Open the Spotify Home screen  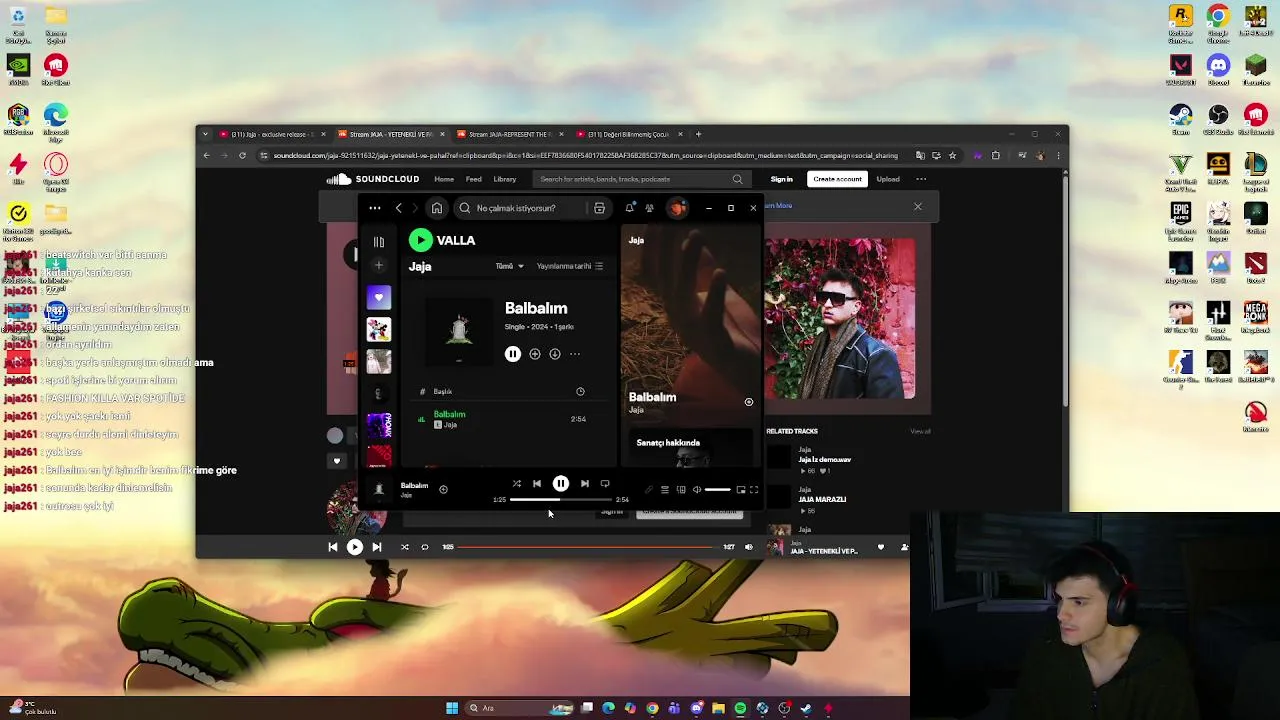tap(437, 208)
